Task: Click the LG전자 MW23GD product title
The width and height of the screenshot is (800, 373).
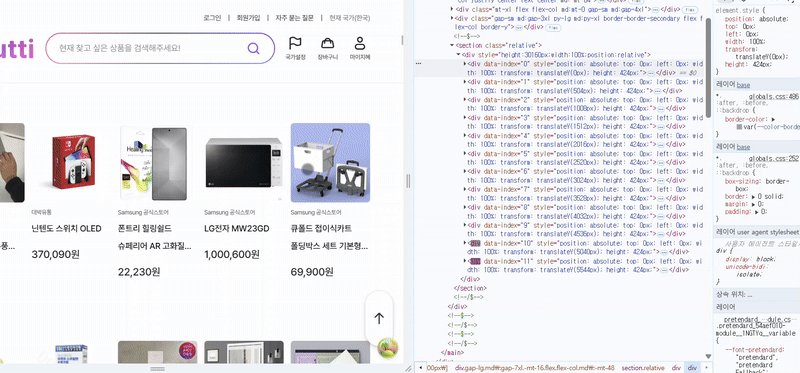Action: [237, 228]
